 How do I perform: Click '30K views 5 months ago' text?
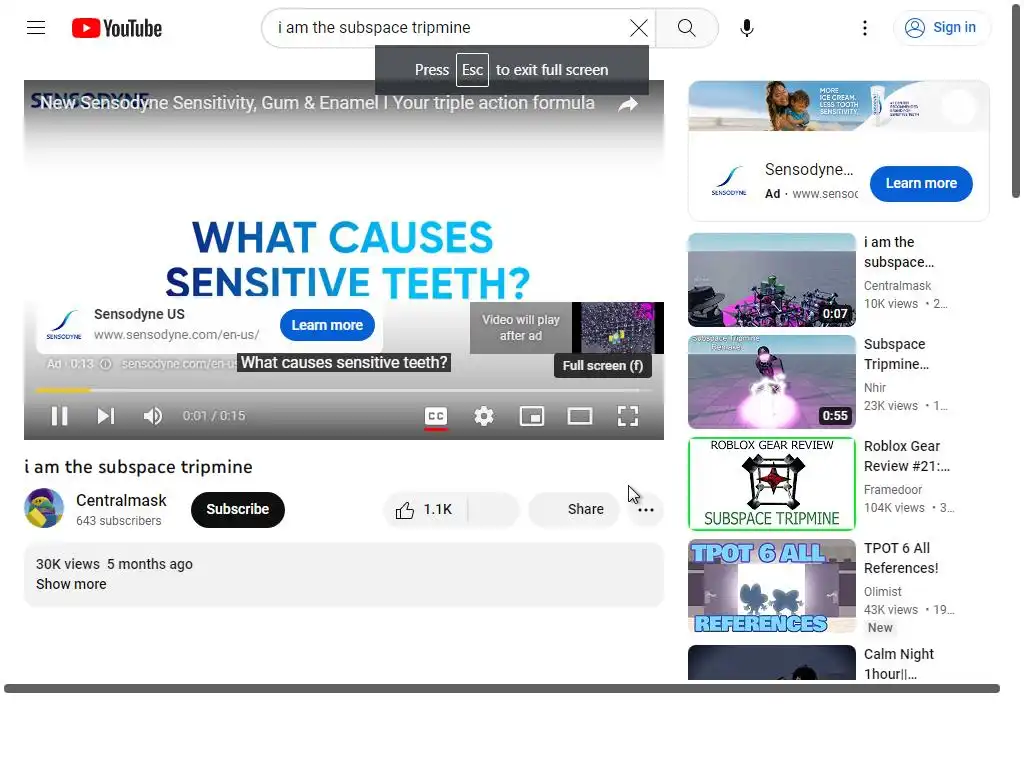(114, 564)
